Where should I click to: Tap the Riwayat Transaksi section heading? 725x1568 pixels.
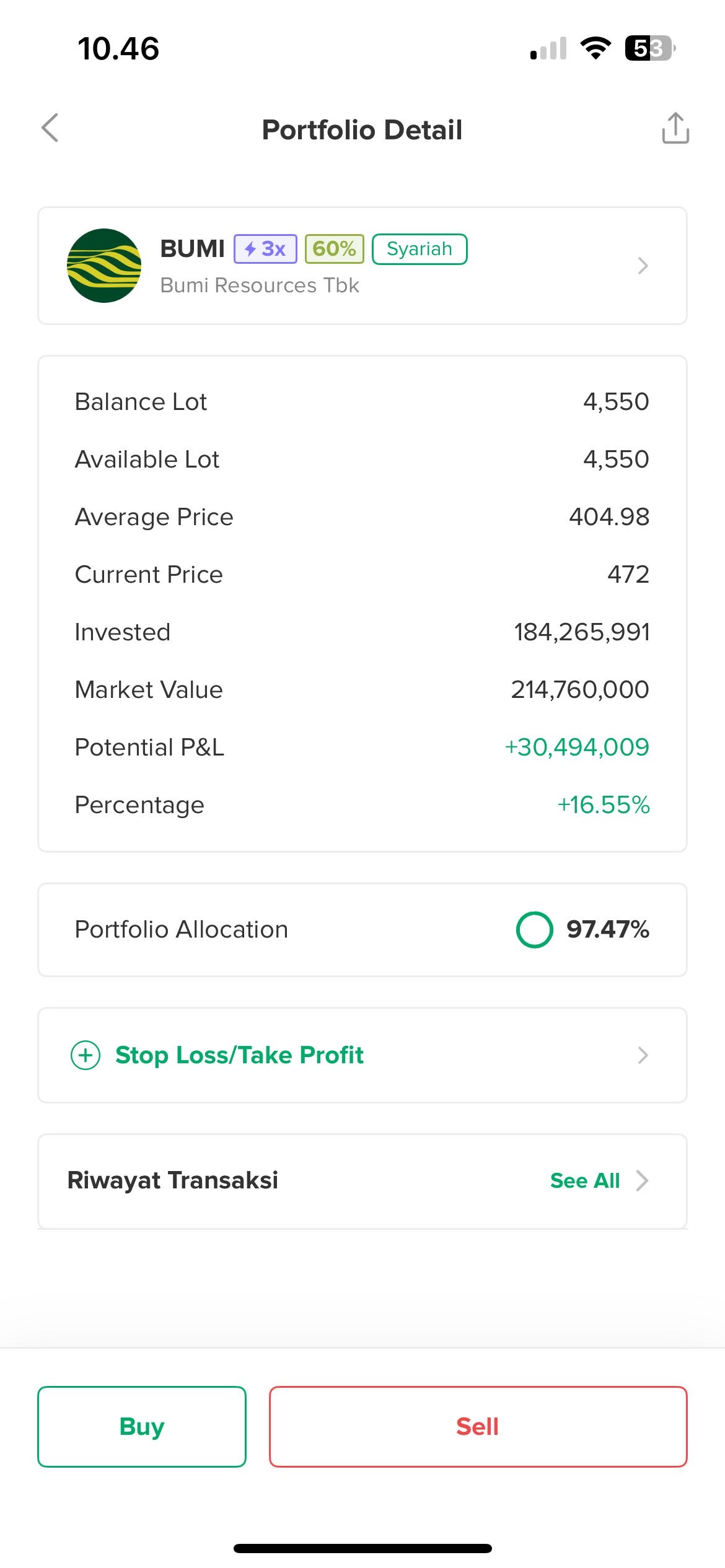173,1180
